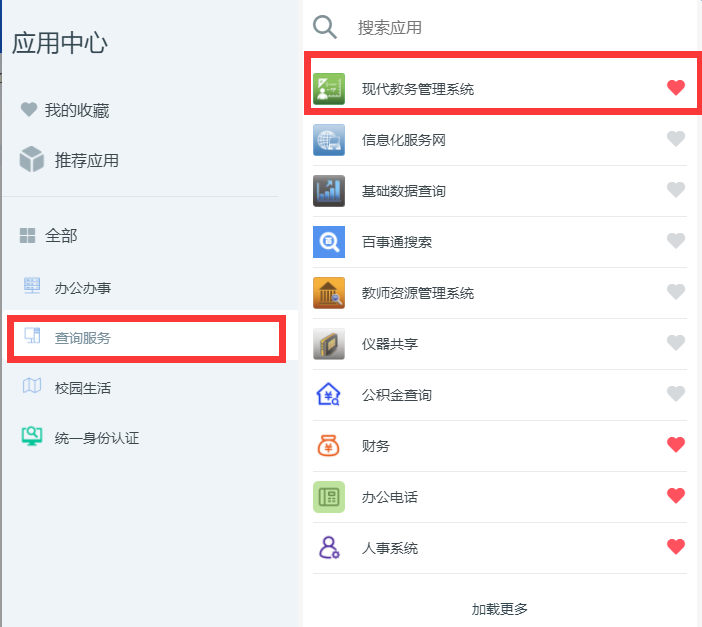Select 我的收藏 in the sidebar
702x627 pixels.
coord(65,110)
